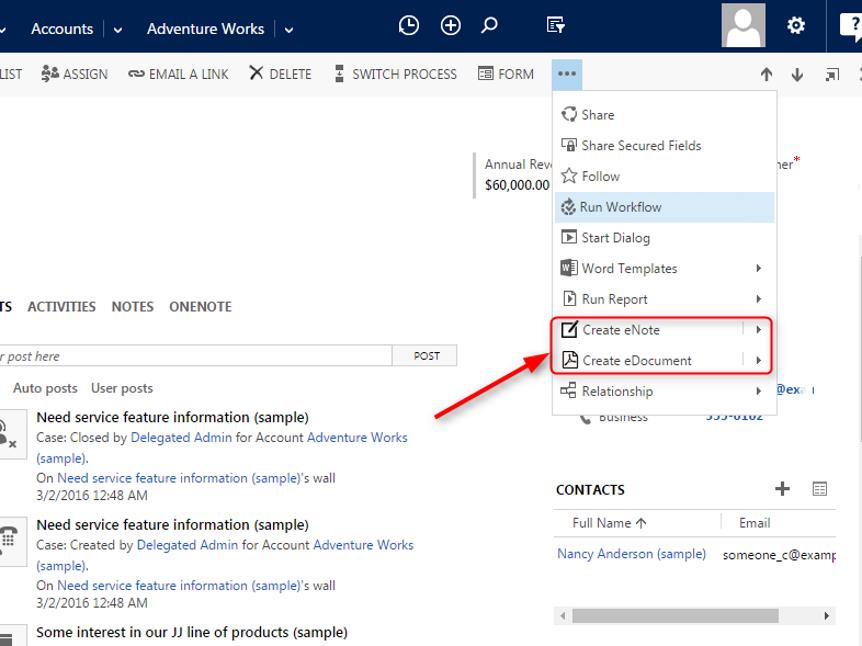862x646 pixels.
Task: Open Relationship menu entry
Action: [664, 391]
